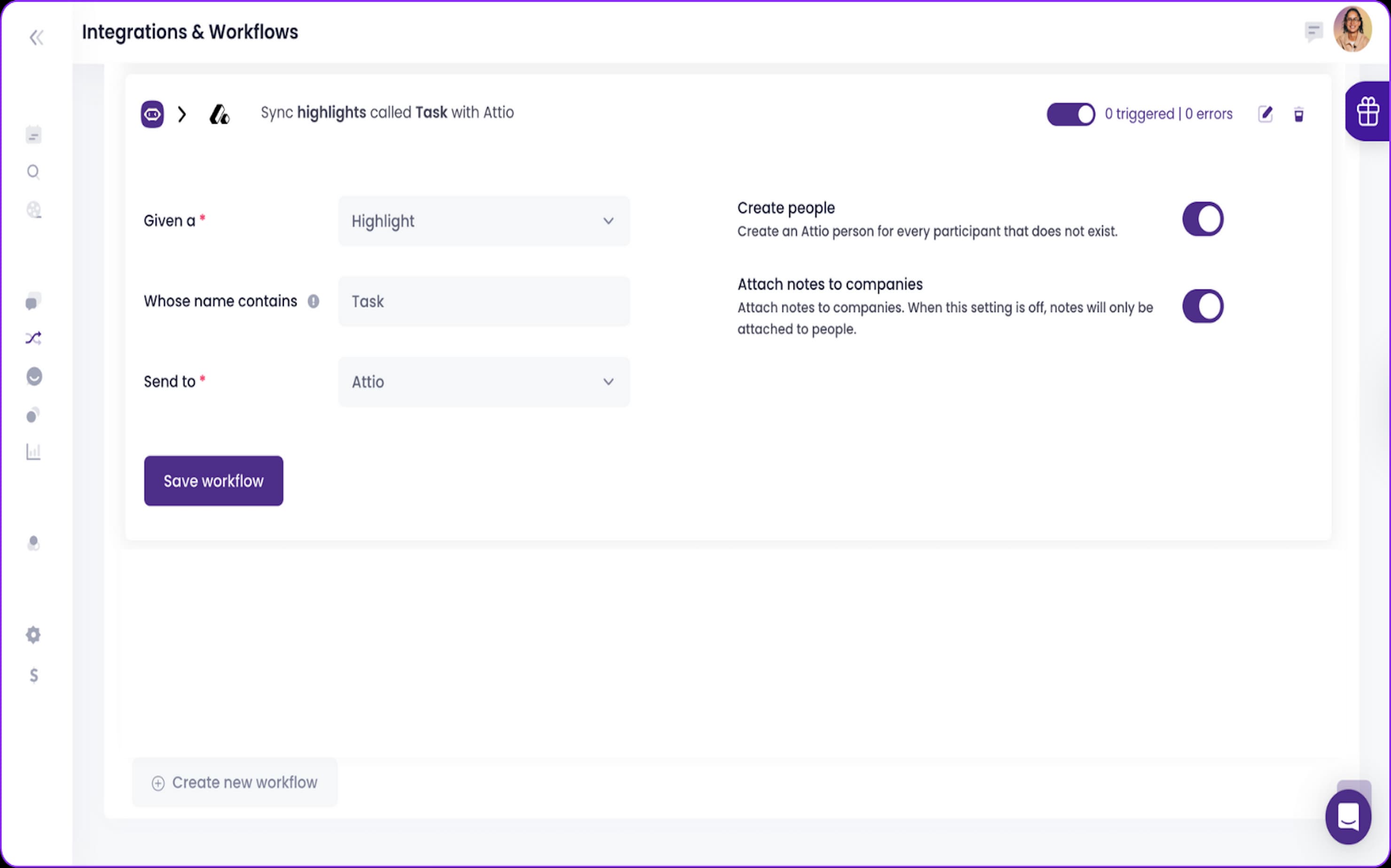The height and width of the screenshot is (868, 1391).
Task: Click the search icon in sidebar
Action: pos(33,171)
